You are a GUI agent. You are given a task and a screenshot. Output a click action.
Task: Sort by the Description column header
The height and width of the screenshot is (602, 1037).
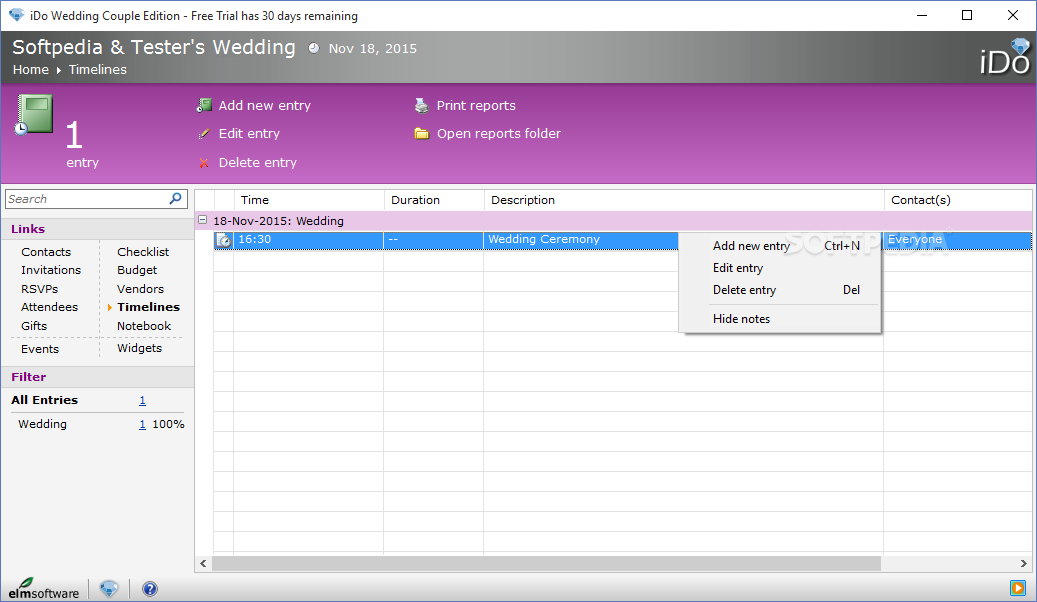coord(684,200)
